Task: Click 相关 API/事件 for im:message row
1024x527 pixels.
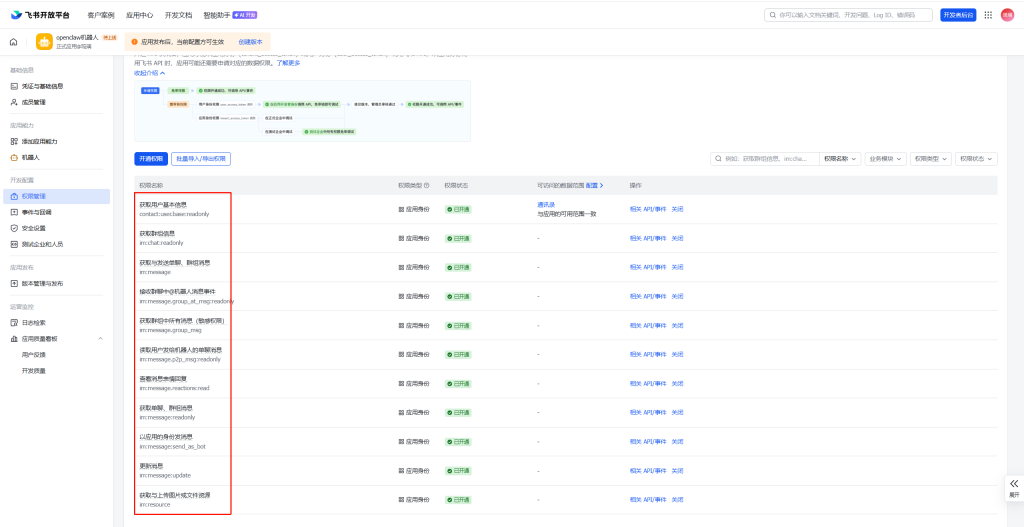Action: coord(648,267)
